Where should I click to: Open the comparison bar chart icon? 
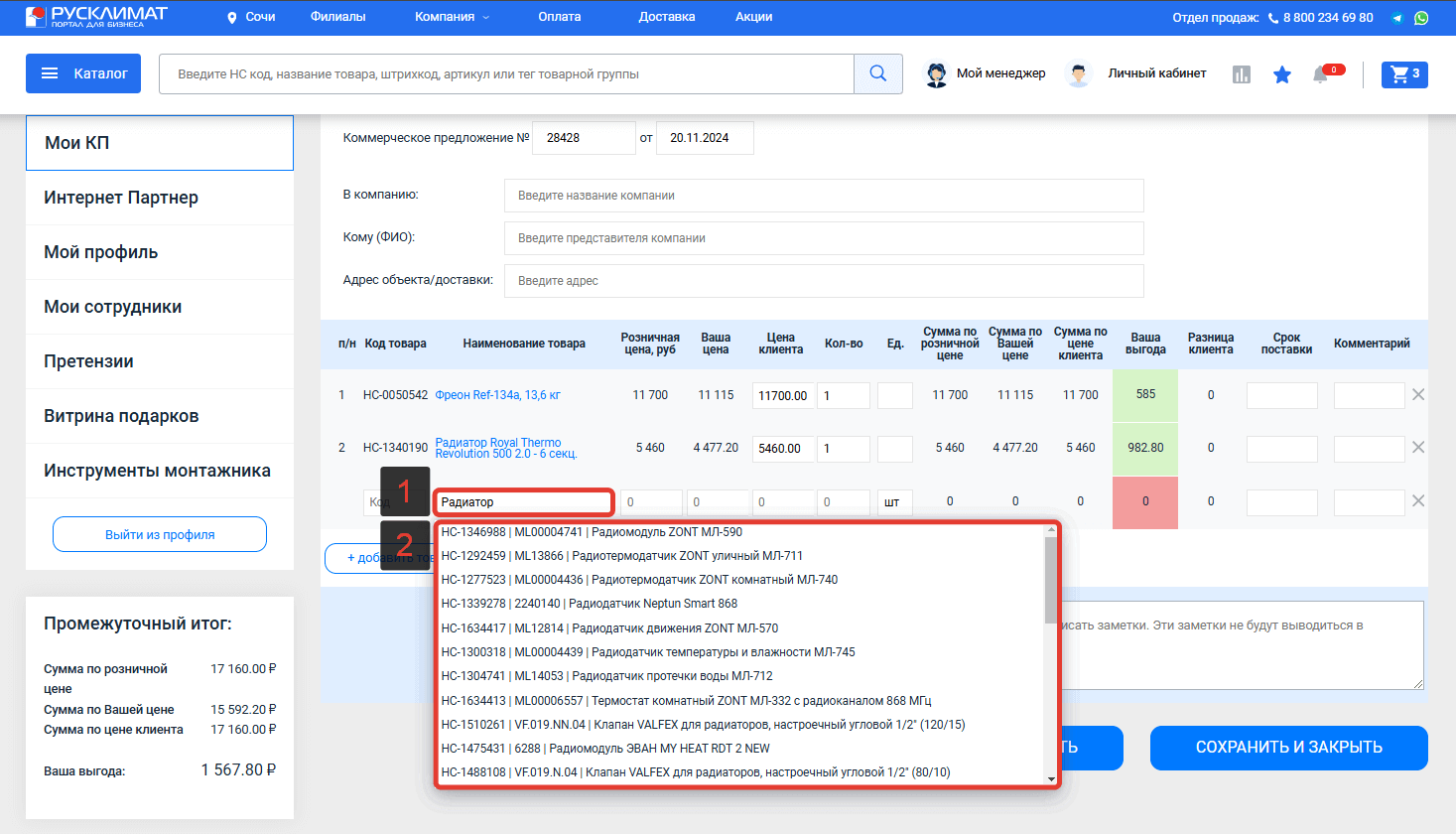coord(1242,74)
